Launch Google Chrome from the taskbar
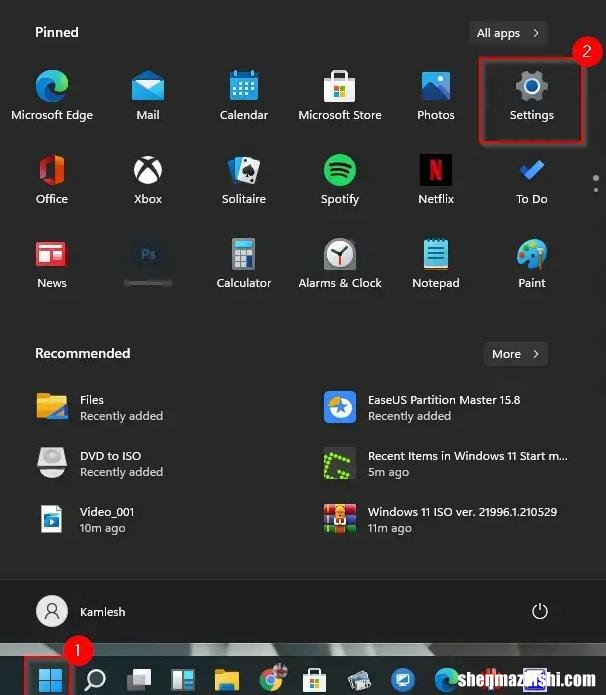Image resolution: width=606 pixels, height=695 pixels. [x=271, y=678]
